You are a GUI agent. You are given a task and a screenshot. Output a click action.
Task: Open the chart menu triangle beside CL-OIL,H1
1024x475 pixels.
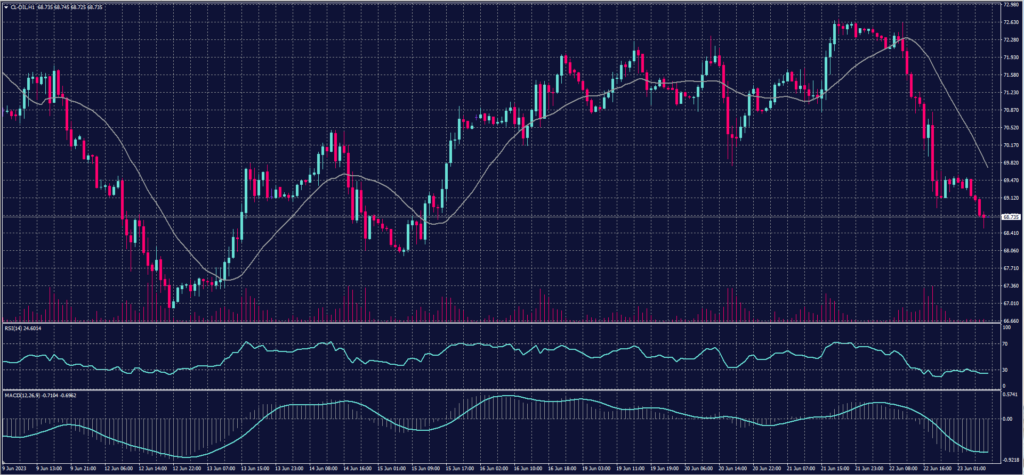pyautogui.click(x=4, y=6)
